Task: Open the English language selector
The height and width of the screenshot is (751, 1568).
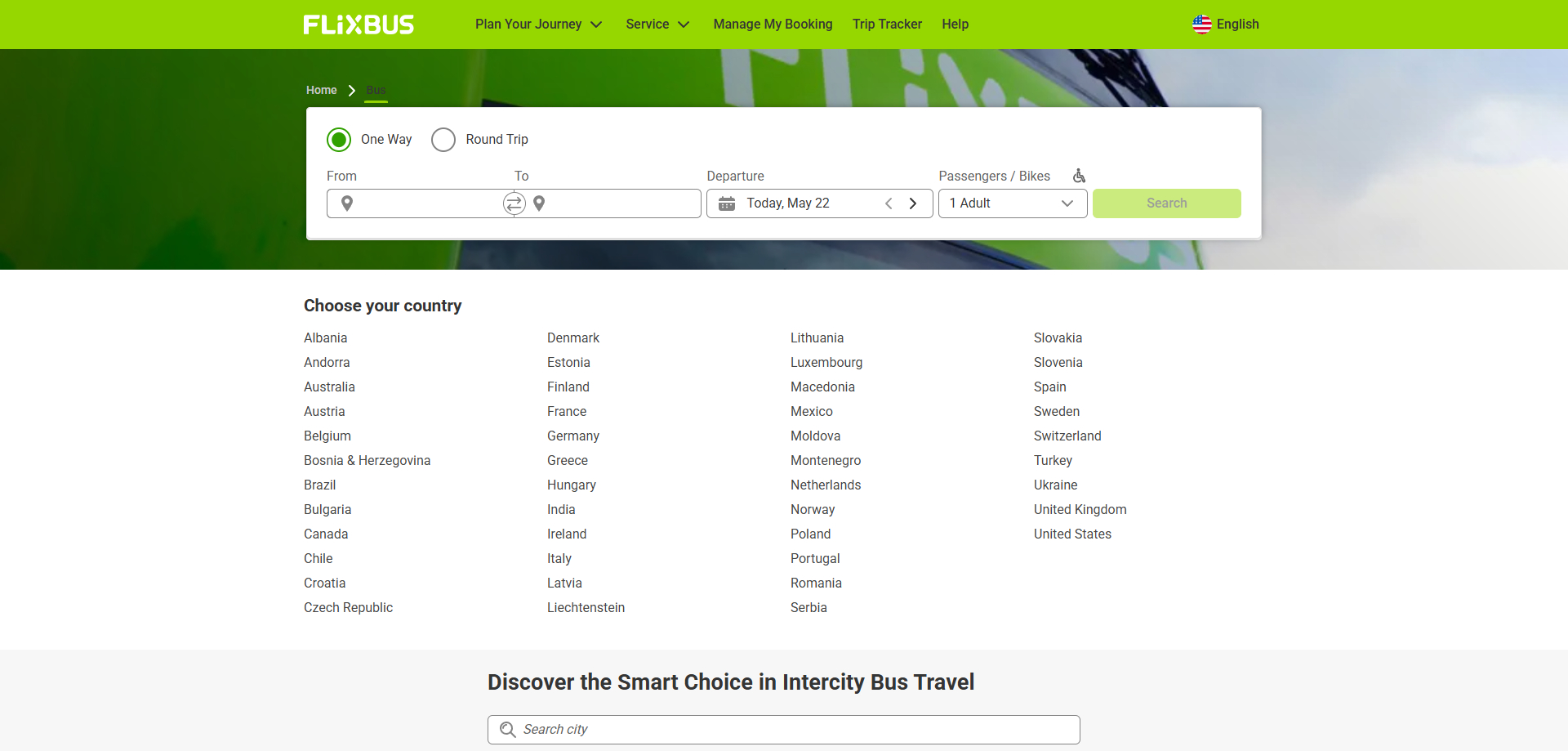Action: coord(1226,25)
